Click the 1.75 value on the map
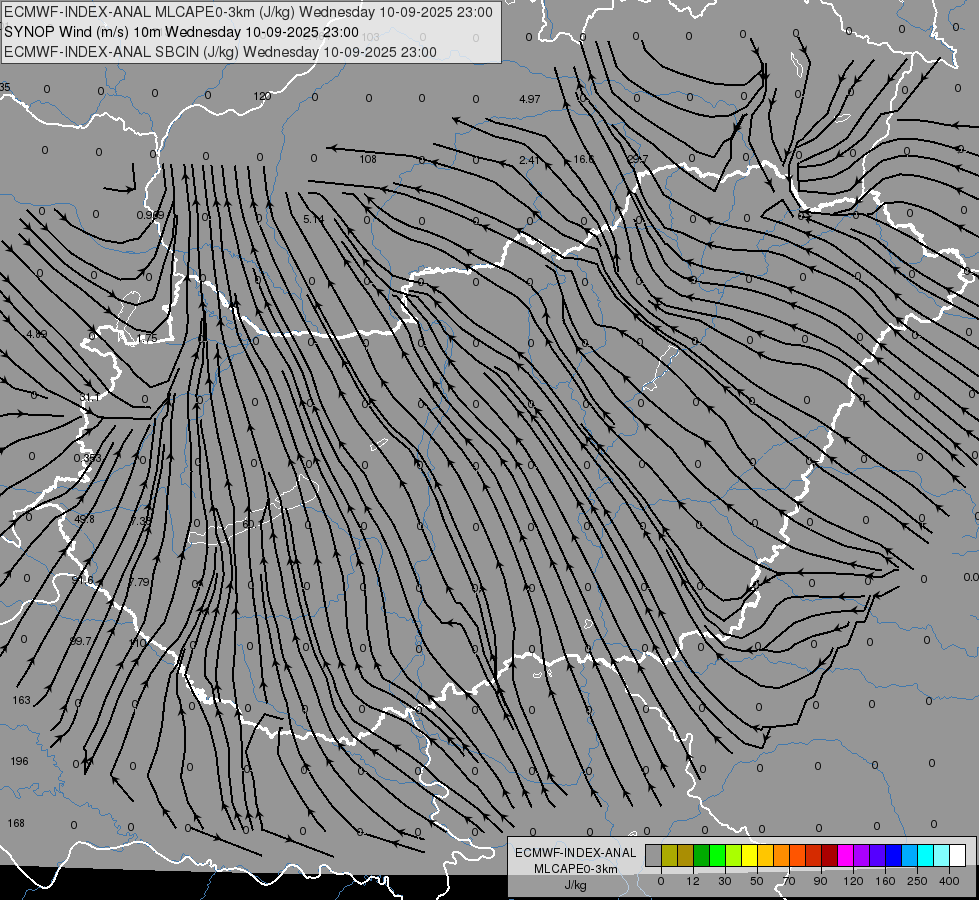The image size is (979, 900). (147, 338)
